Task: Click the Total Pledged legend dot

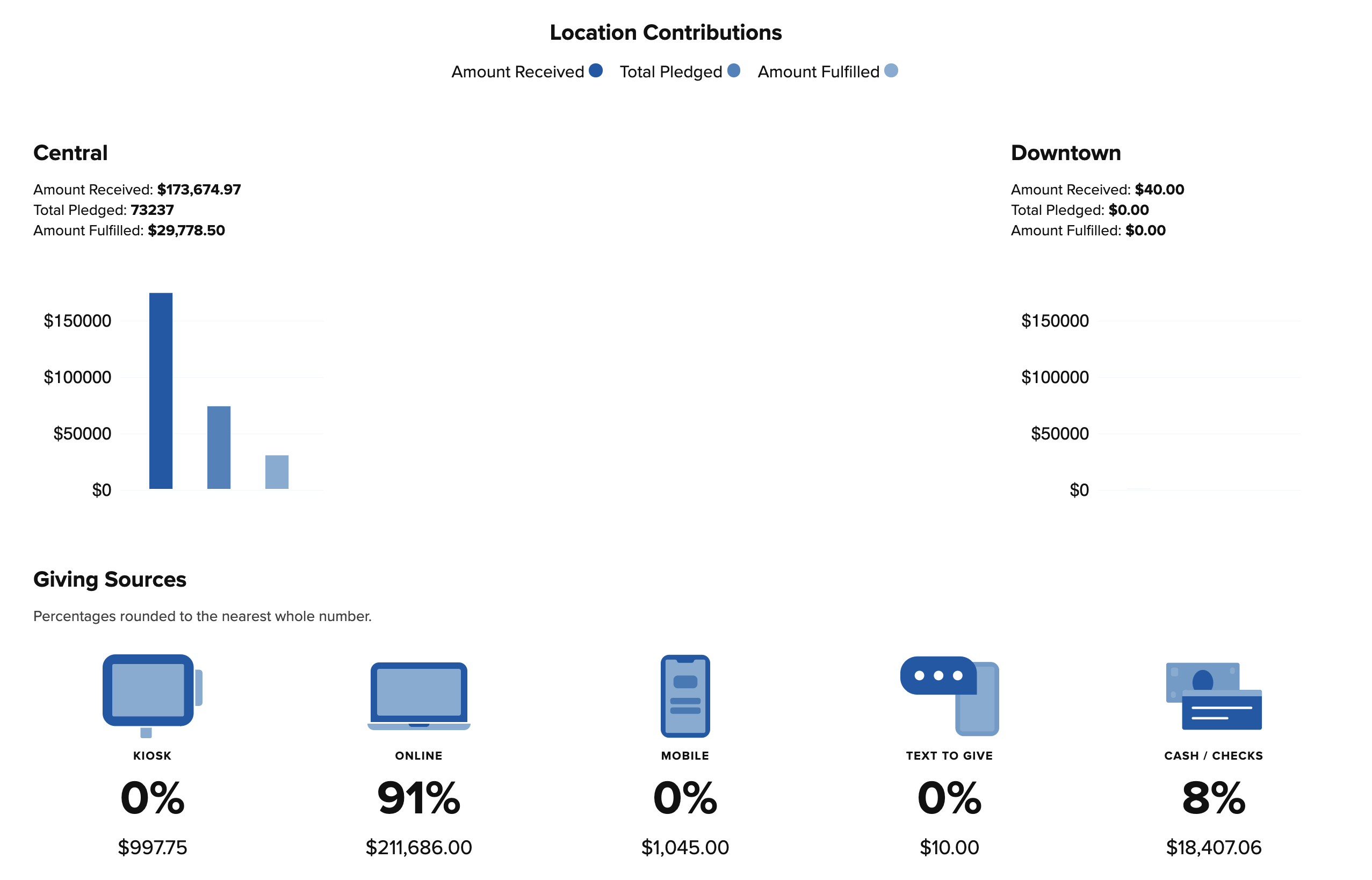Action: [x=734, y=70]
